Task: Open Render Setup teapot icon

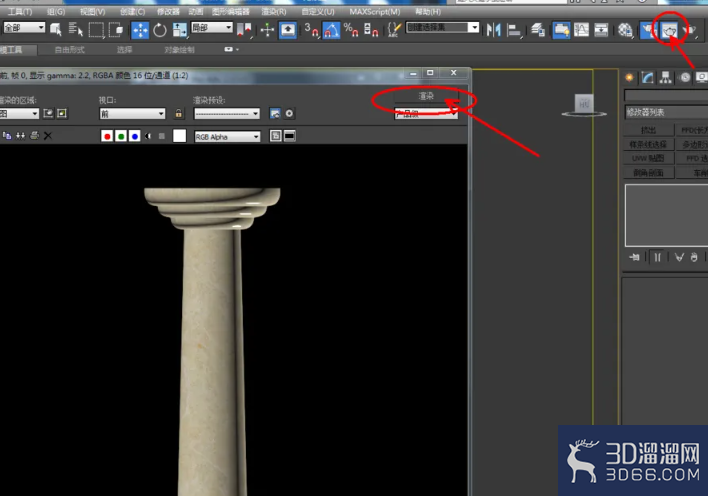Action: click(648, 30)
